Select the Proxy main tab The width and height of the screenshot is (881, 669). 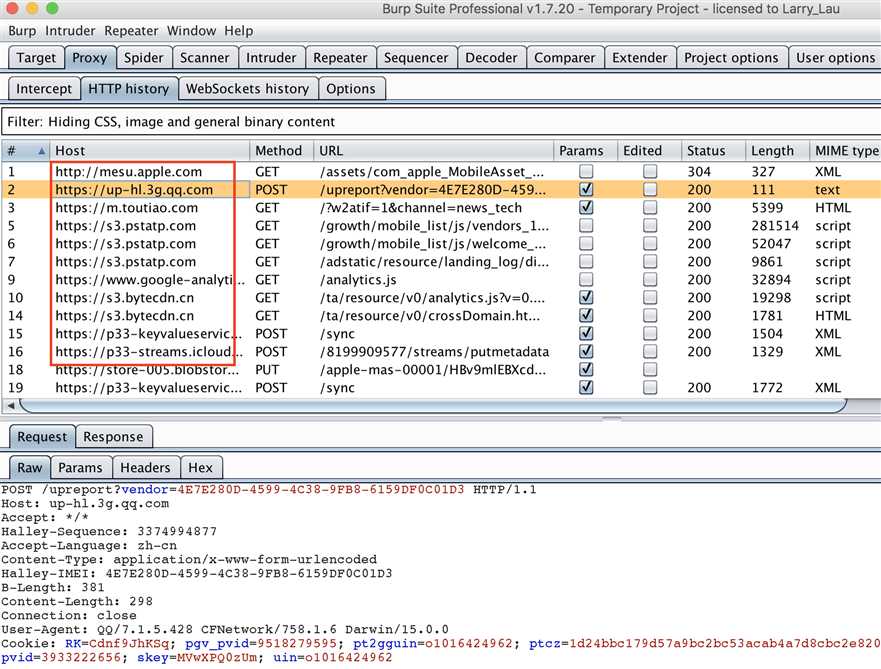click(90, 58)
